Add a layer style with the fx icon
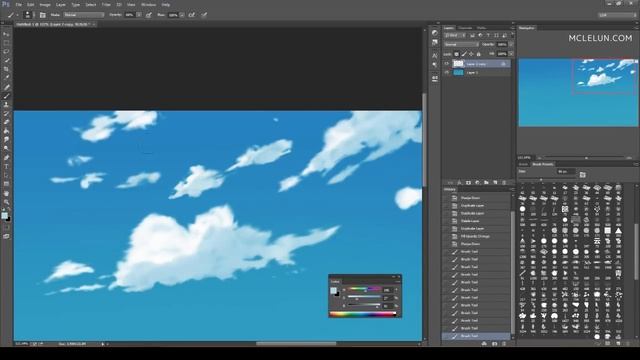 click(x=459, y=182)
